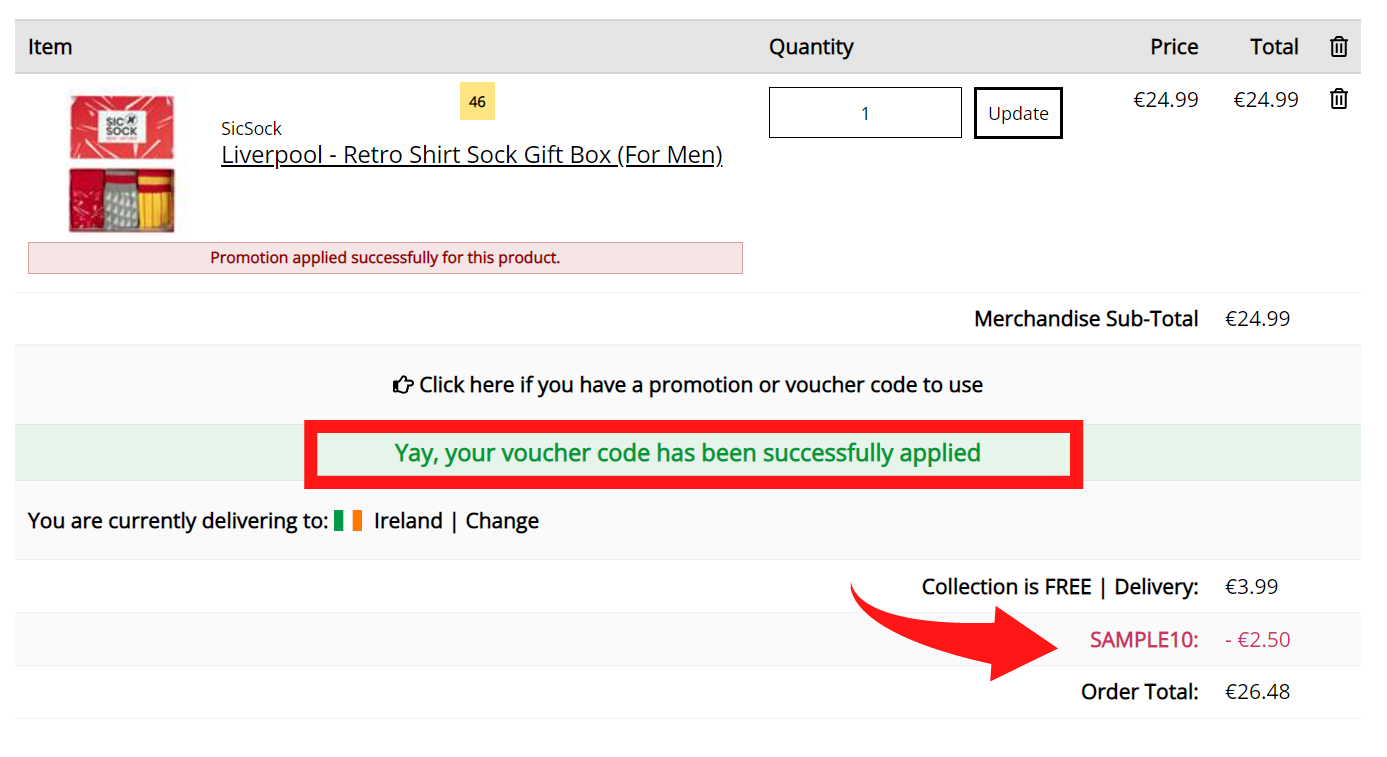Click the voucher successfully applied message
1387x757 pixels.
point(687,453)
